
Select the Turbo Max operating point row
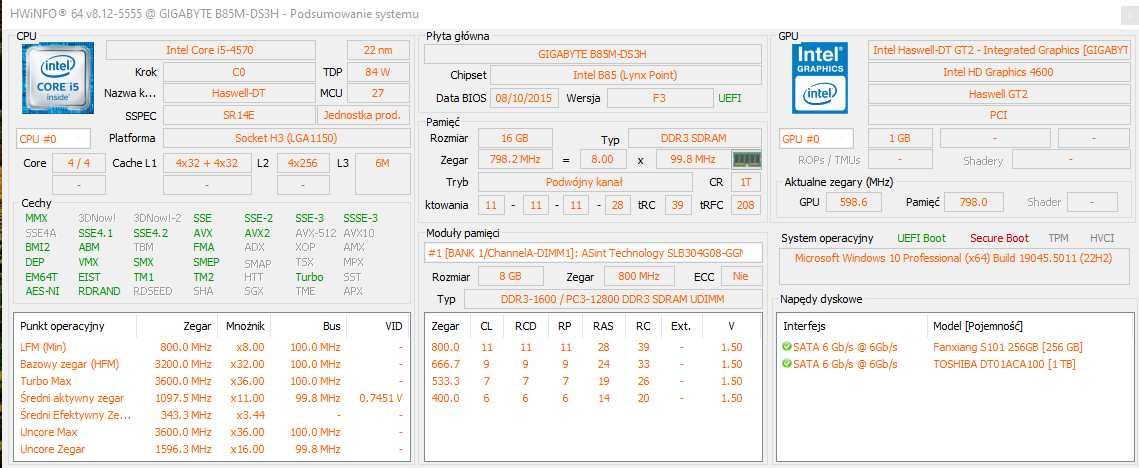(x=211, y=381)
